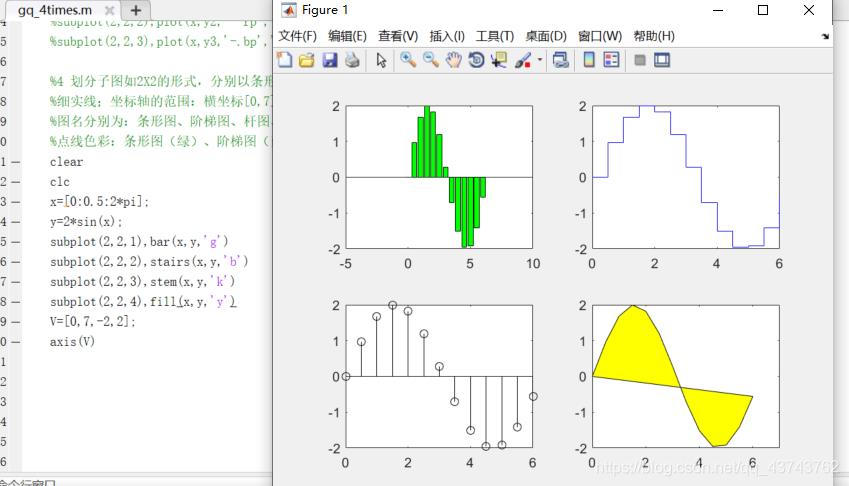Image resolution: width=849 pixels, height=486 pixels.
Task: Click the Hide Plot Tools icon
Action: point(640,60)
